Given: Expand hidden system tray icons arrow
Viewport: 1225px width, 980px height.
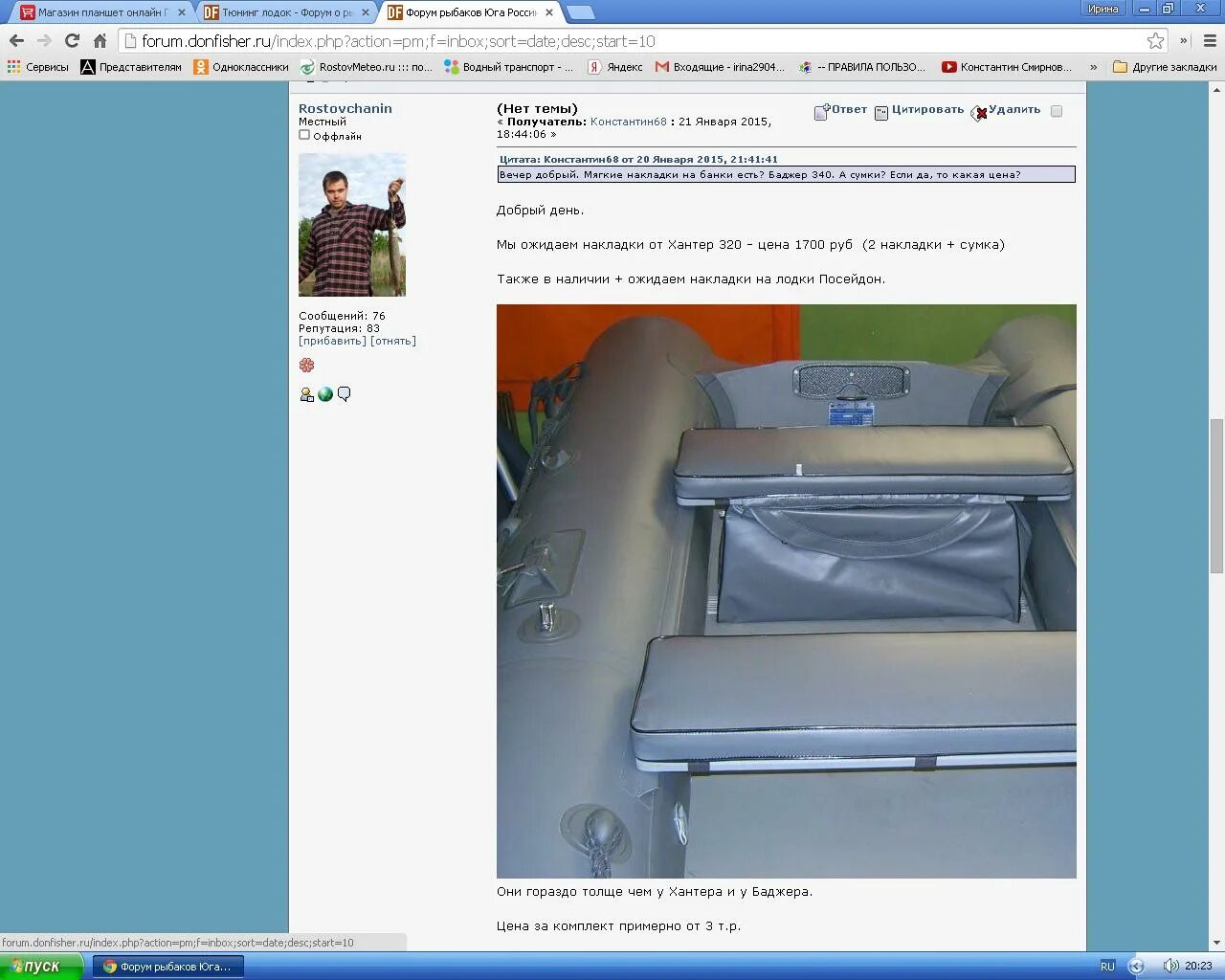Looking at the screenshot, I should [1137, 967].
